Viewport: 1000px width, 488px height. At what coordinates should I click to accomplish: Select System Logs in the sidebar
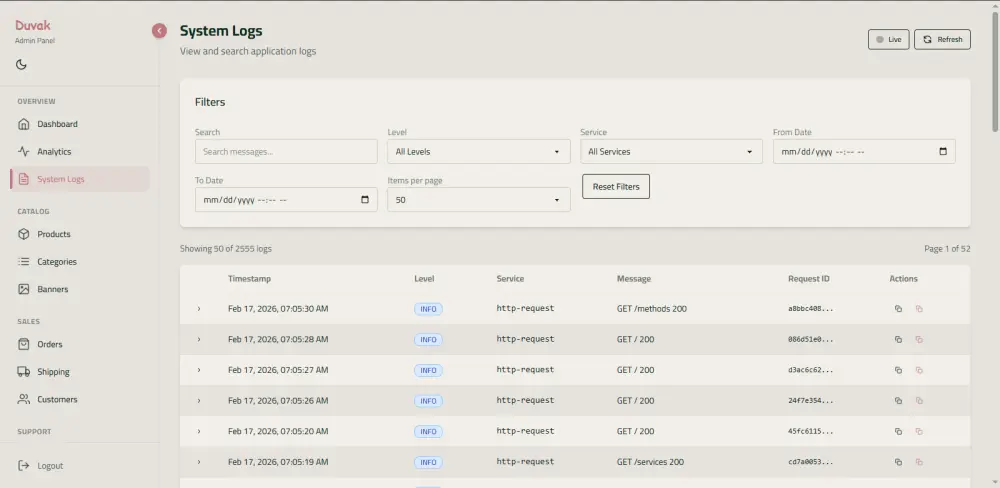coord(80,179)
